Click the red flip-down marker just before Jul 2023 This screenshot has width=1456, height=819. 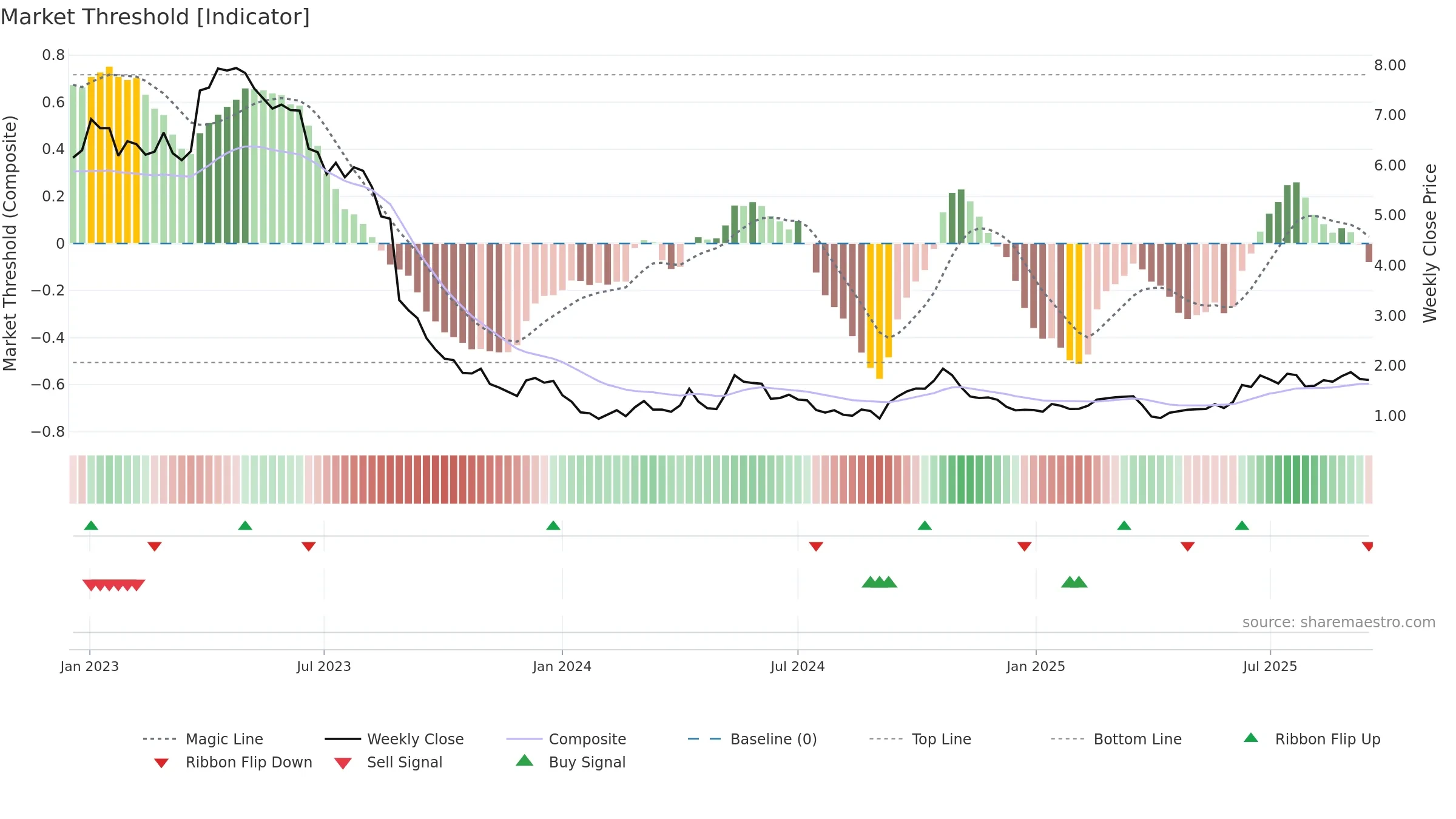309,547
